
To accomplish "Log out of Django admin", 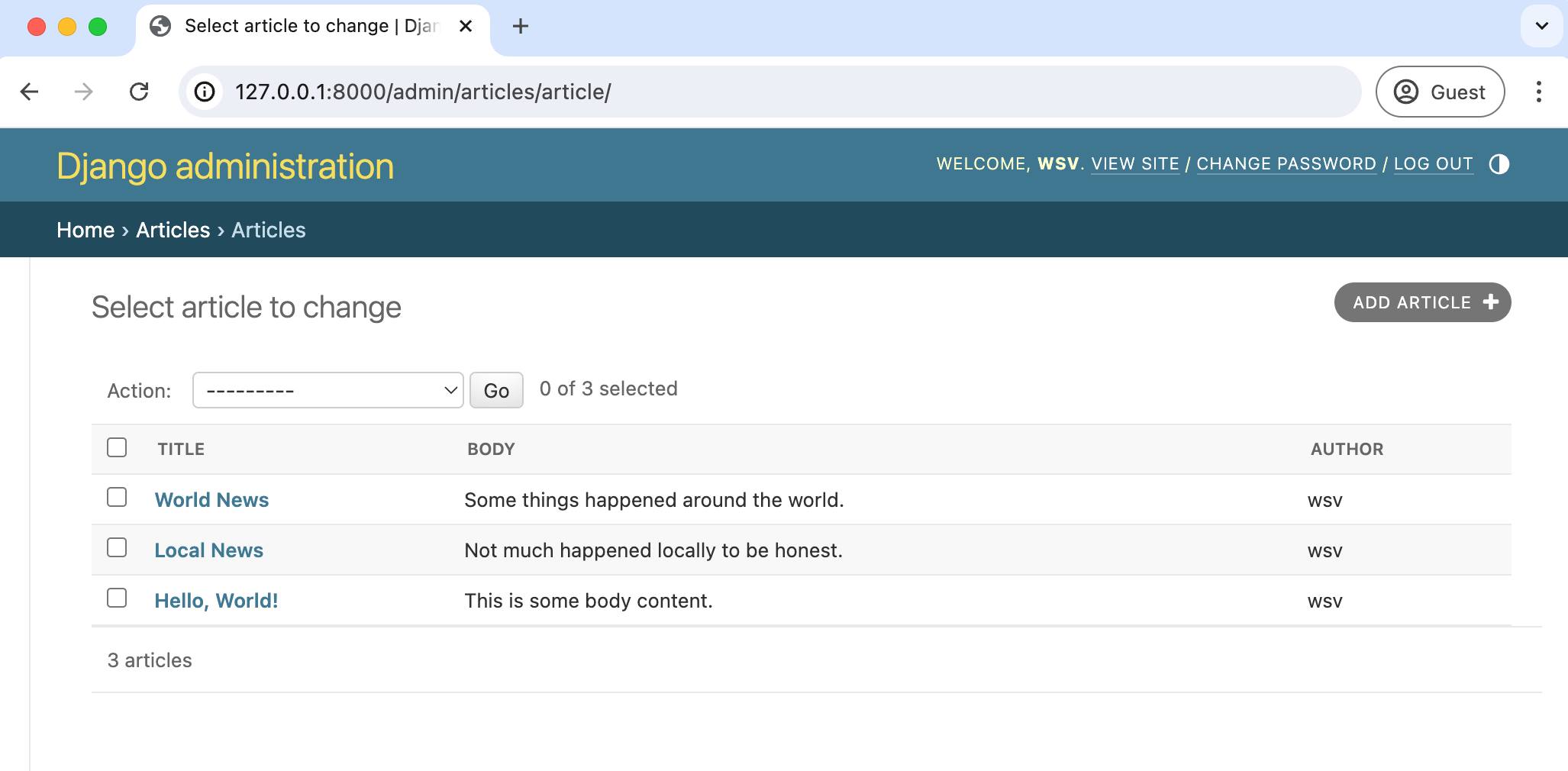I will (x=1433, y=164).
